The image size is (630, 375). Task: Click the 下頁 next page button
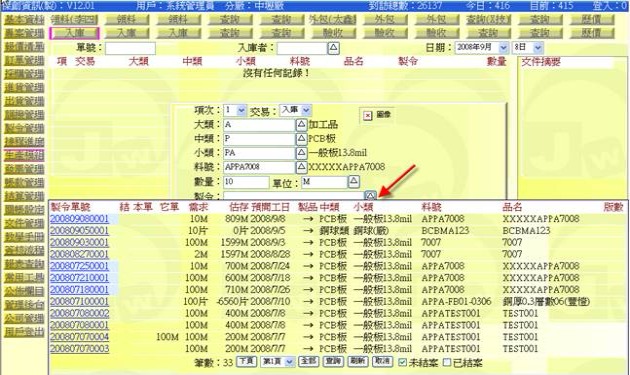[x=246, y=361]
